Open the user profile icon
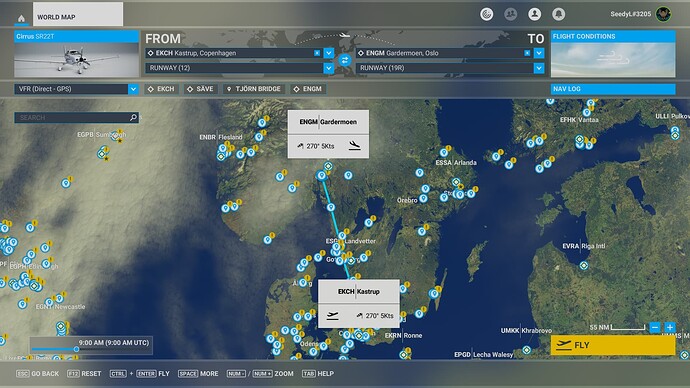 click(535, 15)
